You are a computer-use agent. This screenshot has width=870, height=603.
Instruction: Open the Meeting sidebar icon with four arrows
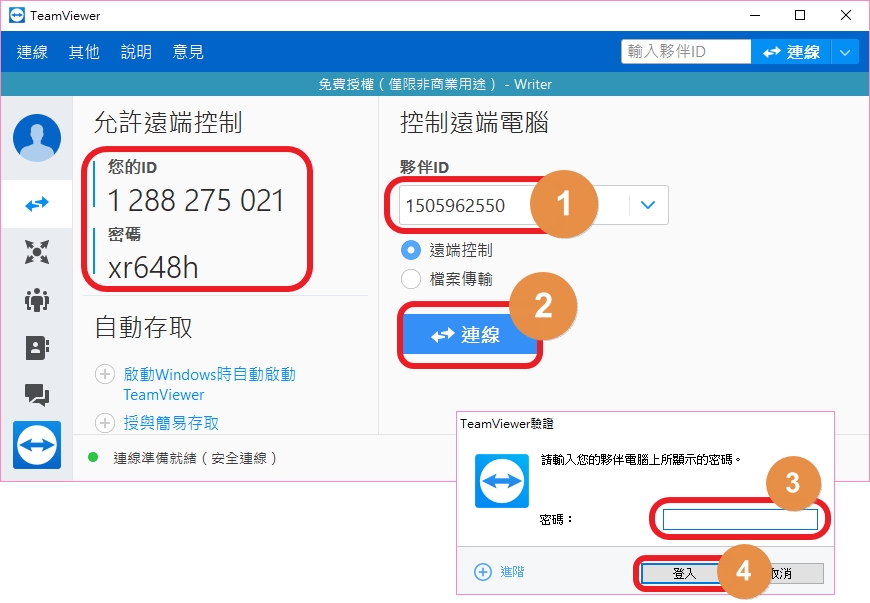[x=37, y=252]
